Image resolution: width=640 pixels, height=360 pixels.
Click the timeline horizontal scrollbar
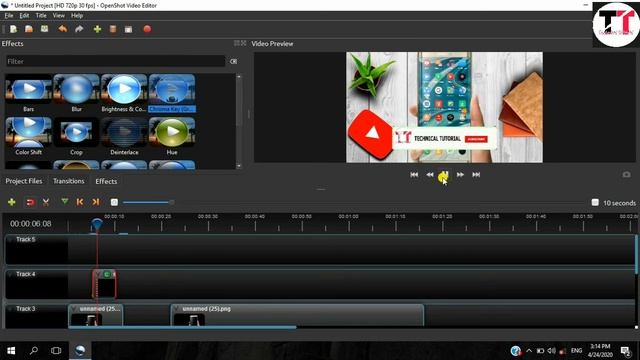[x=182, y=327]
